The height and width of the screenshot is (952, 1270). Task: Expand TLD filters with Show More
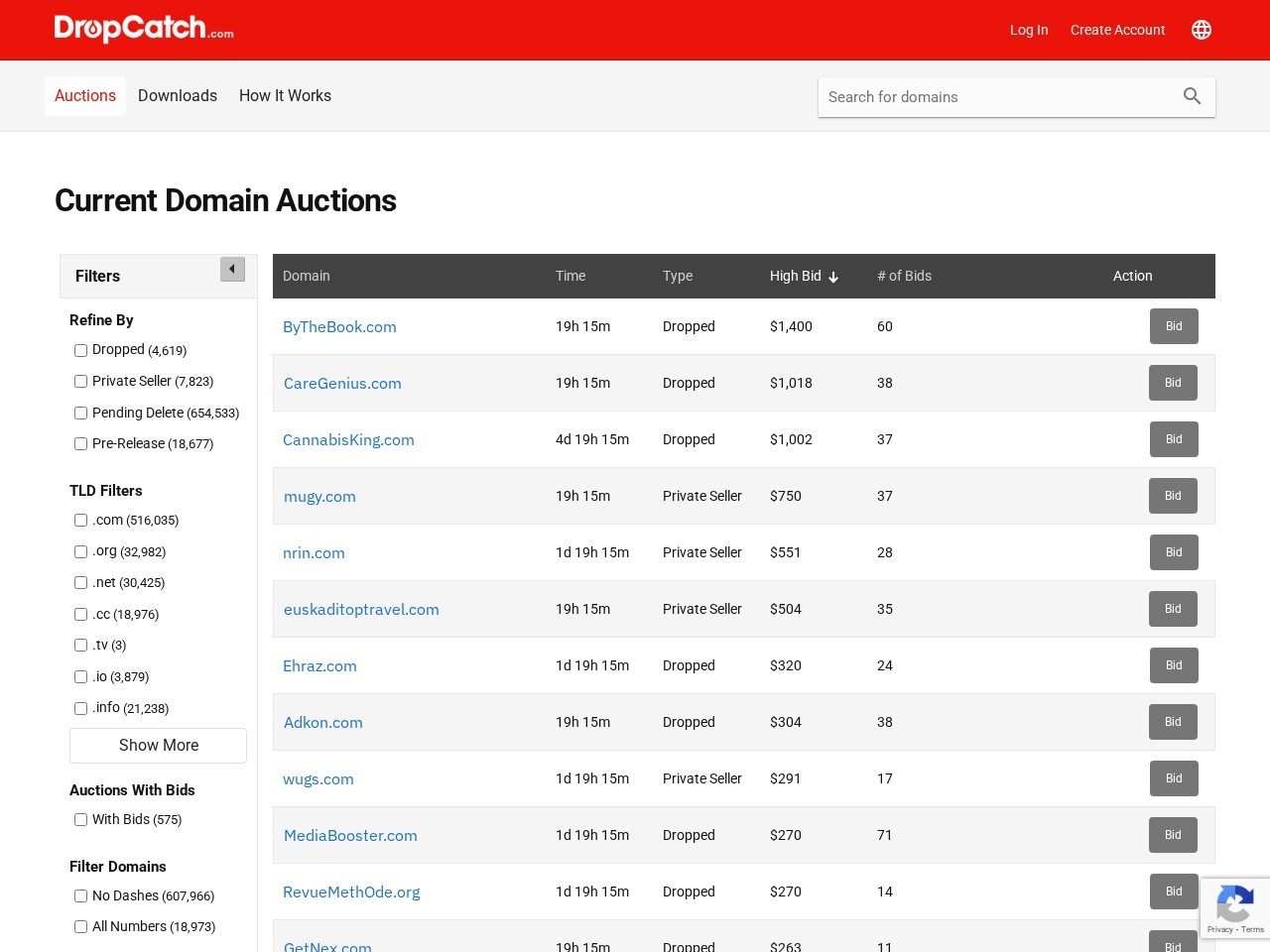click(158, 745)
